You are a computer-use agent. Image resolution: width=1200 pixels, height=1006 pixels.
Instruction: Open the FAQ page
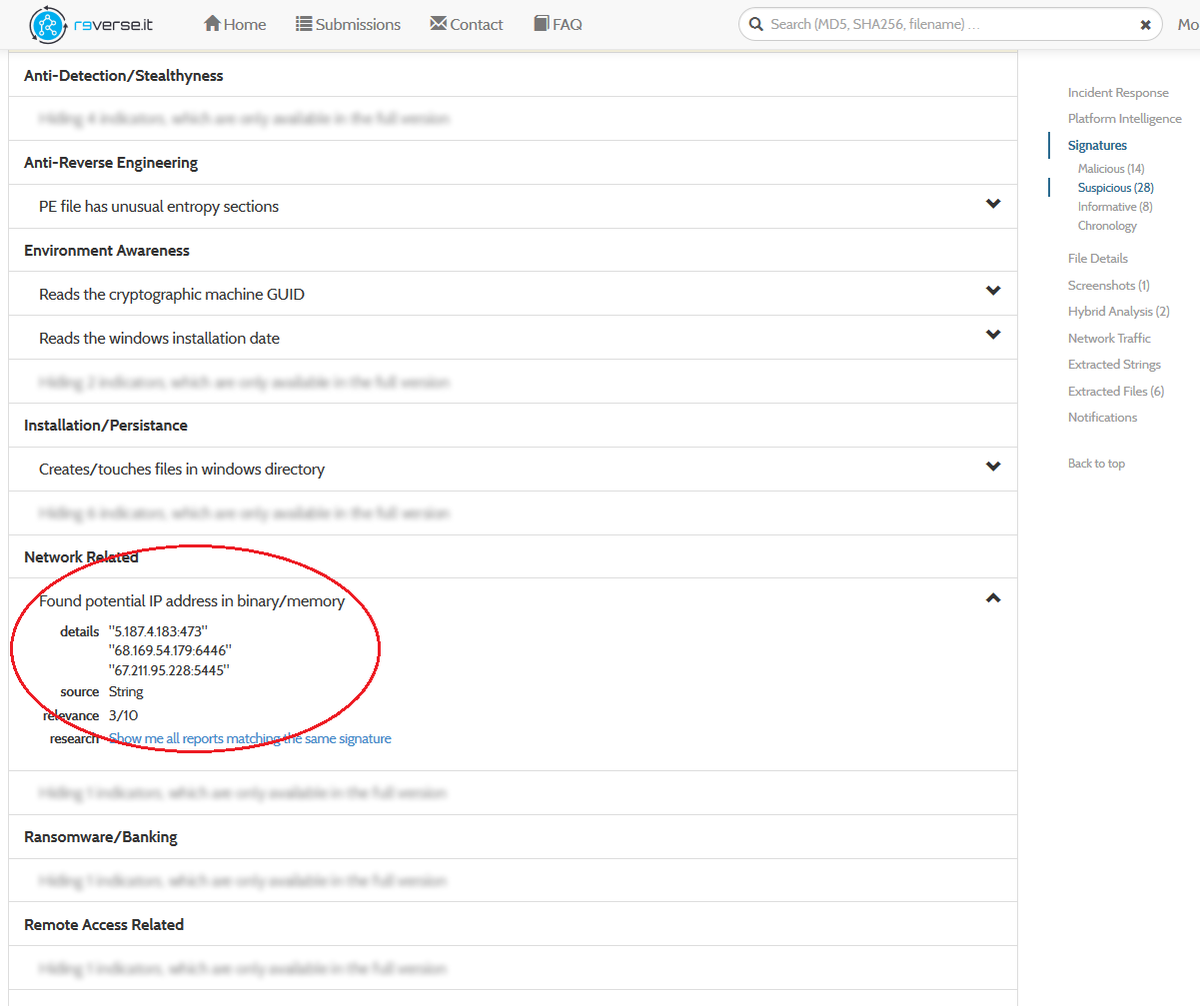(558, 24)
